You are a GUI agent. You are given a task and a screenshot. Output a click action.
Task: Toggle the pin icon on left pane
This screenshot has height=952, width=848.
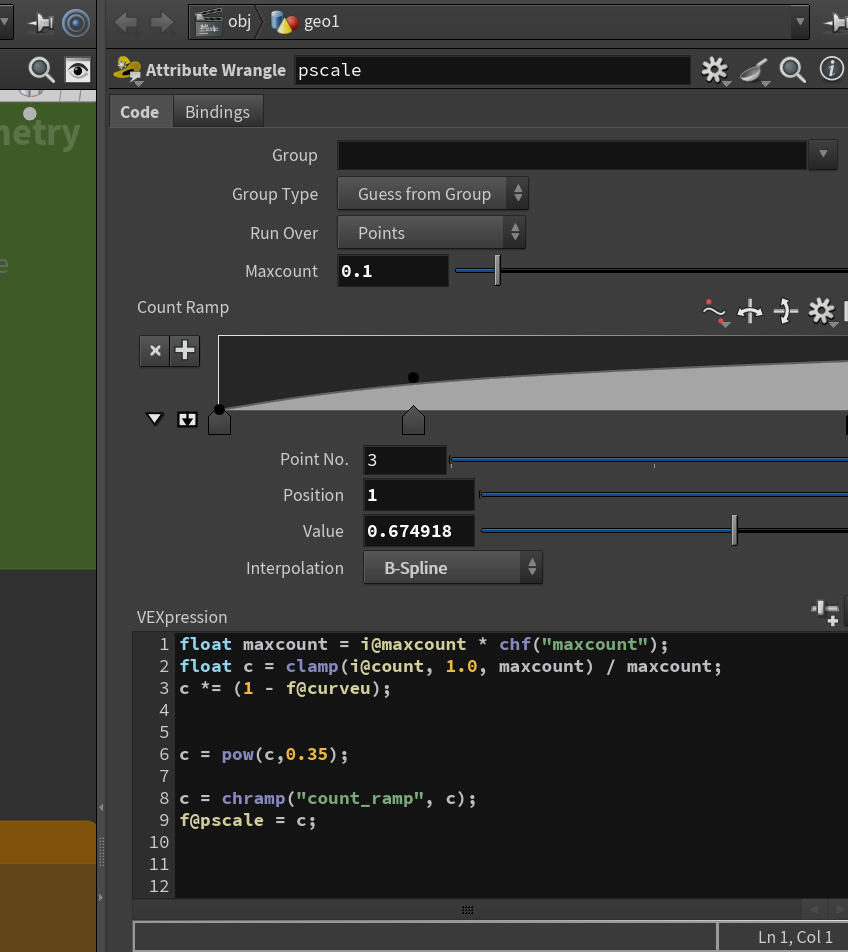click(41, 23)
